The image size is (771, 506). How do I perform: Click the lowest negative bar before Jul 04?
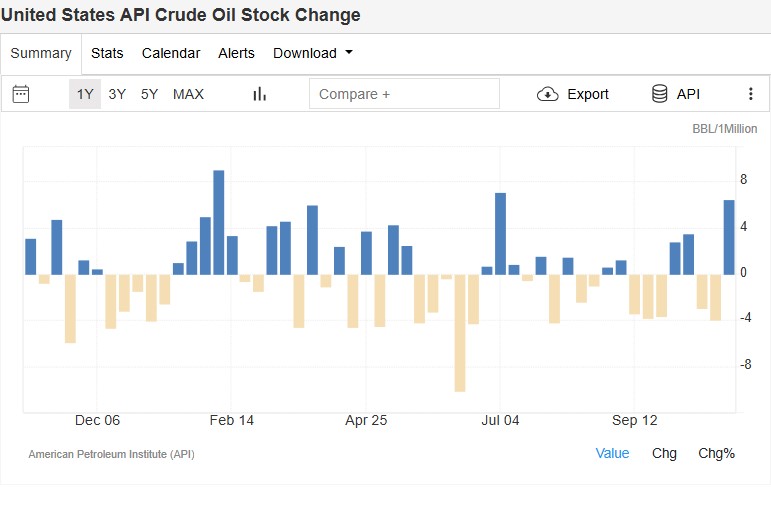pos(460,332)
